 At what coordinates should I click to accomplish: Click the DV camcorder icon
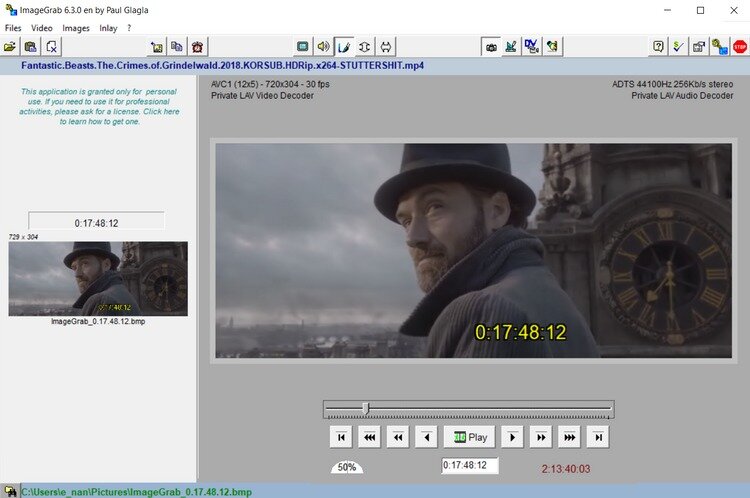coord(532,47)
